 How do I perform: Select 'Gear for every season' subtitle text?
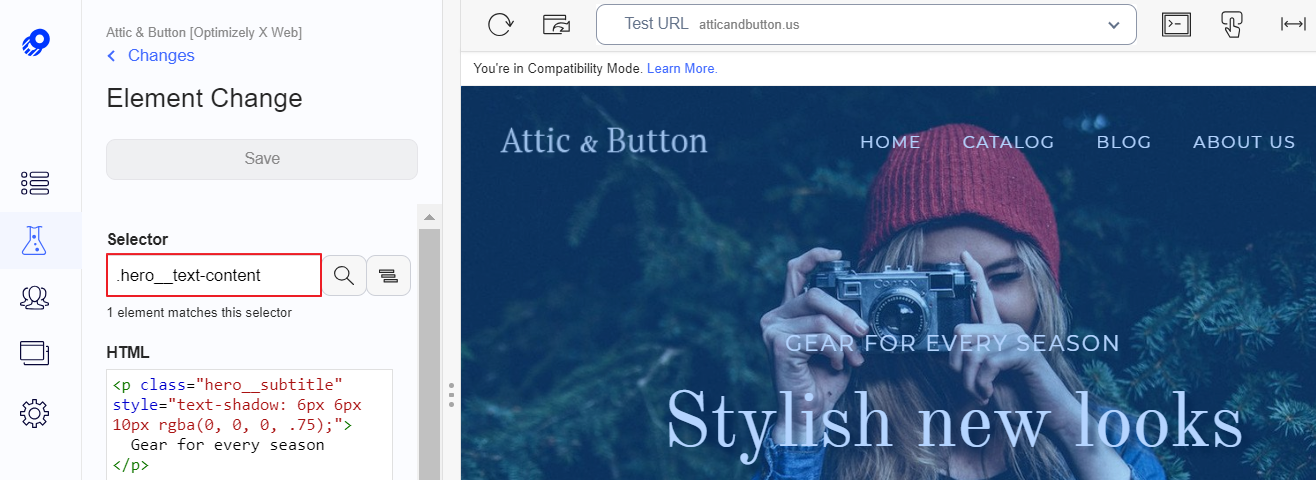[952, 344]
